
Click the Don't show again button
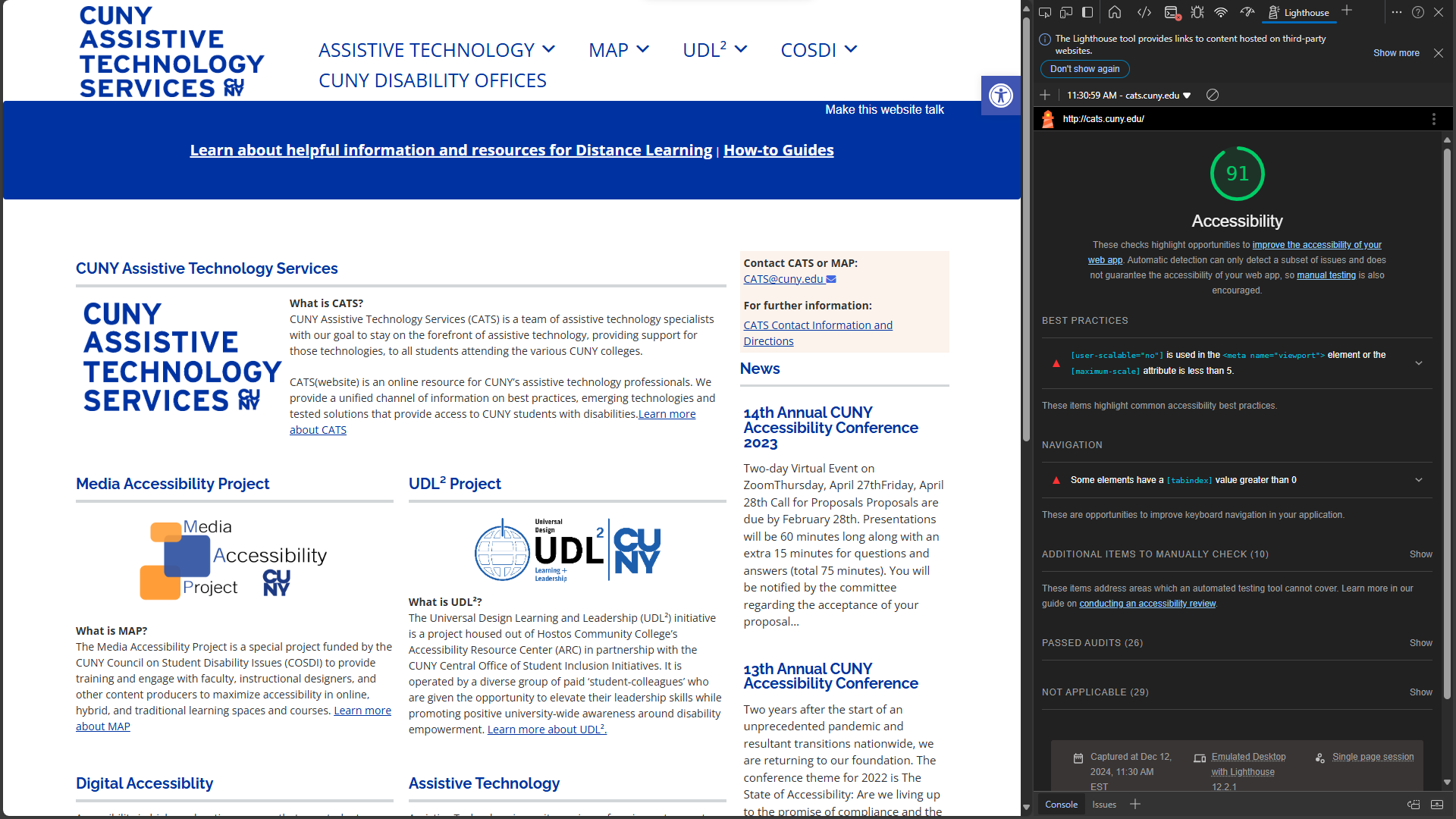(1084, 69)
